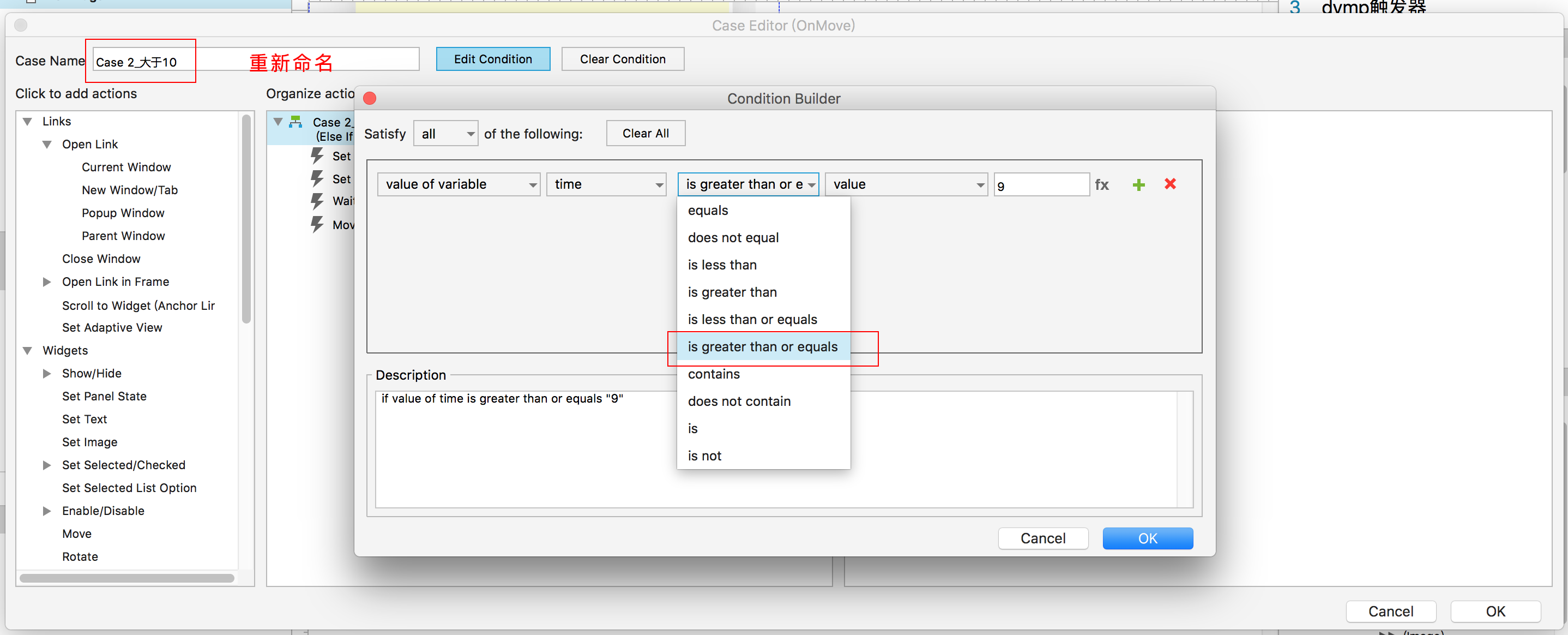Expand the Enable/Disable action group

pyautogui.click(x=47, y=511)
